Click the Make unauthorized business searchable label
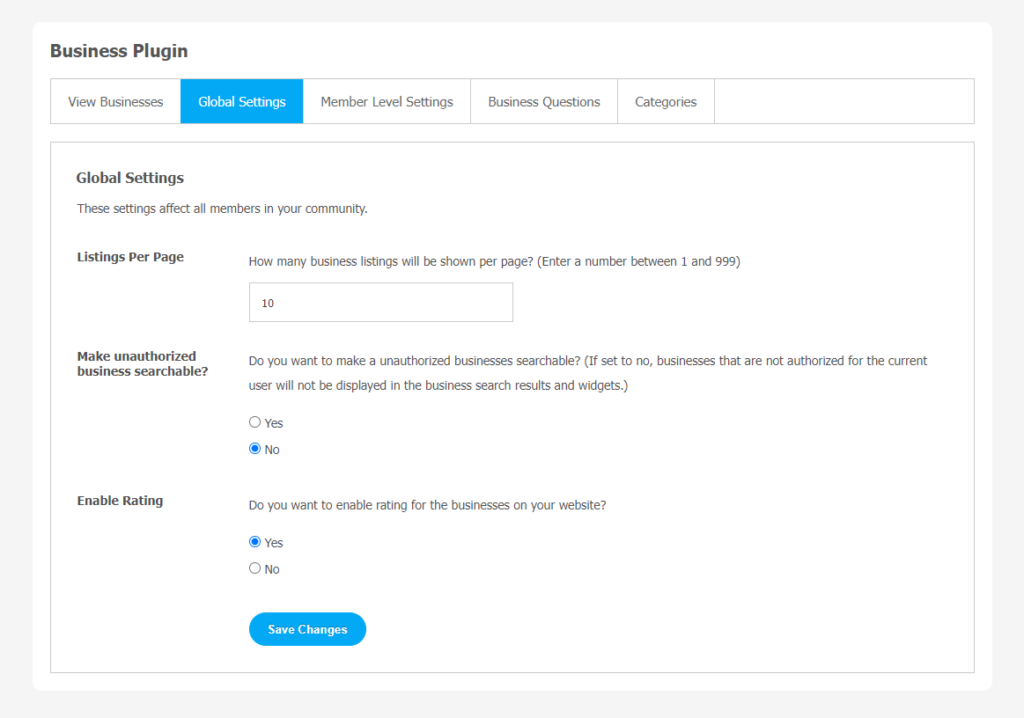Image resolution: width=1024 pixels, height=718 pixels. click(142, 364)
